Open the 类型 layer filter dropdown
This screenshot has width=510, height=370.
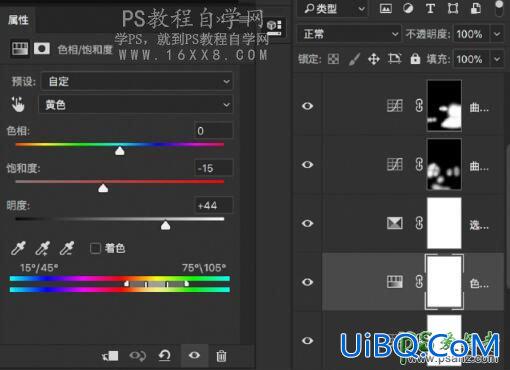(334, 9)
